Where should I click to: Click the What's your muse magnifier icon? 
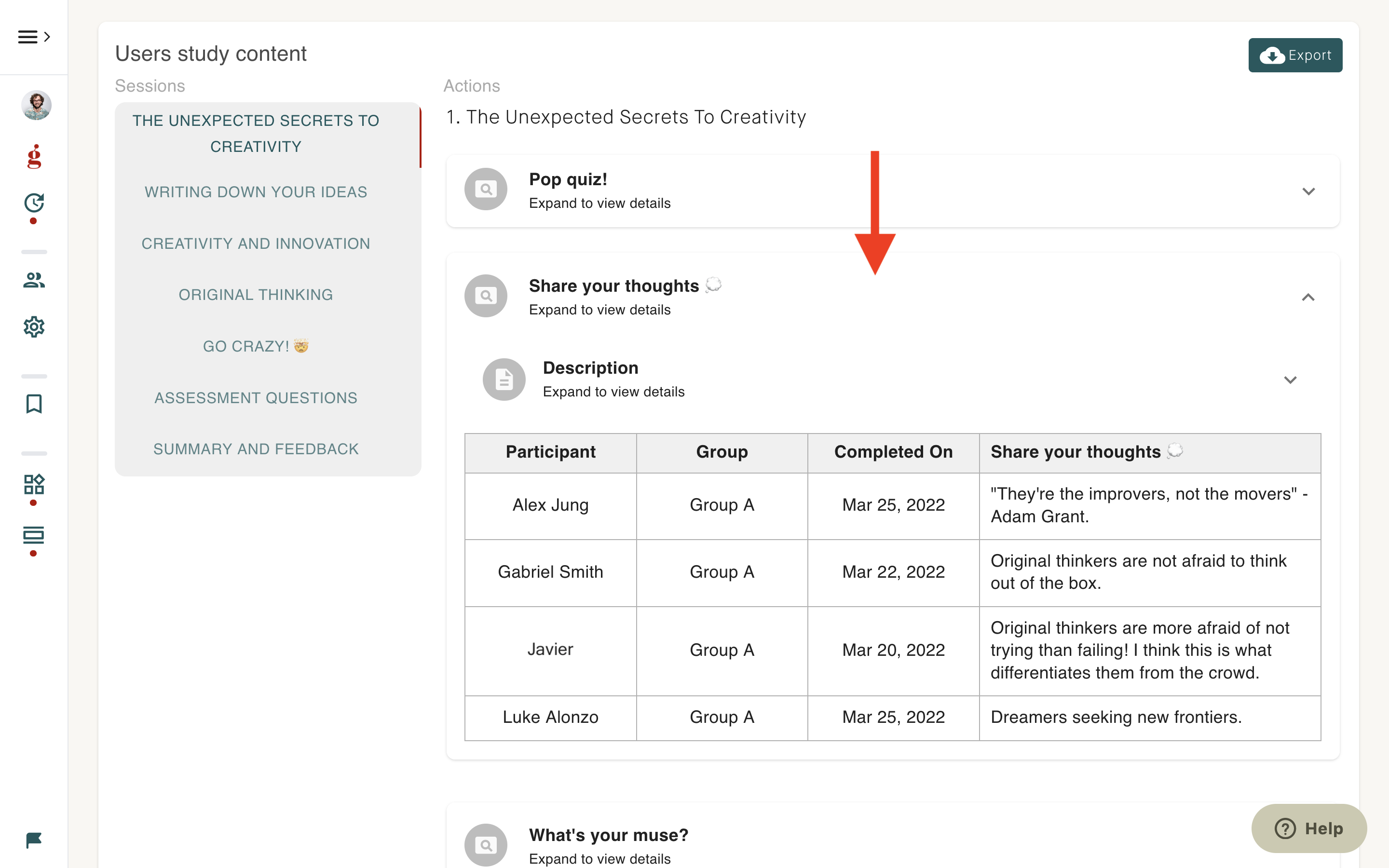click(486, 845)
